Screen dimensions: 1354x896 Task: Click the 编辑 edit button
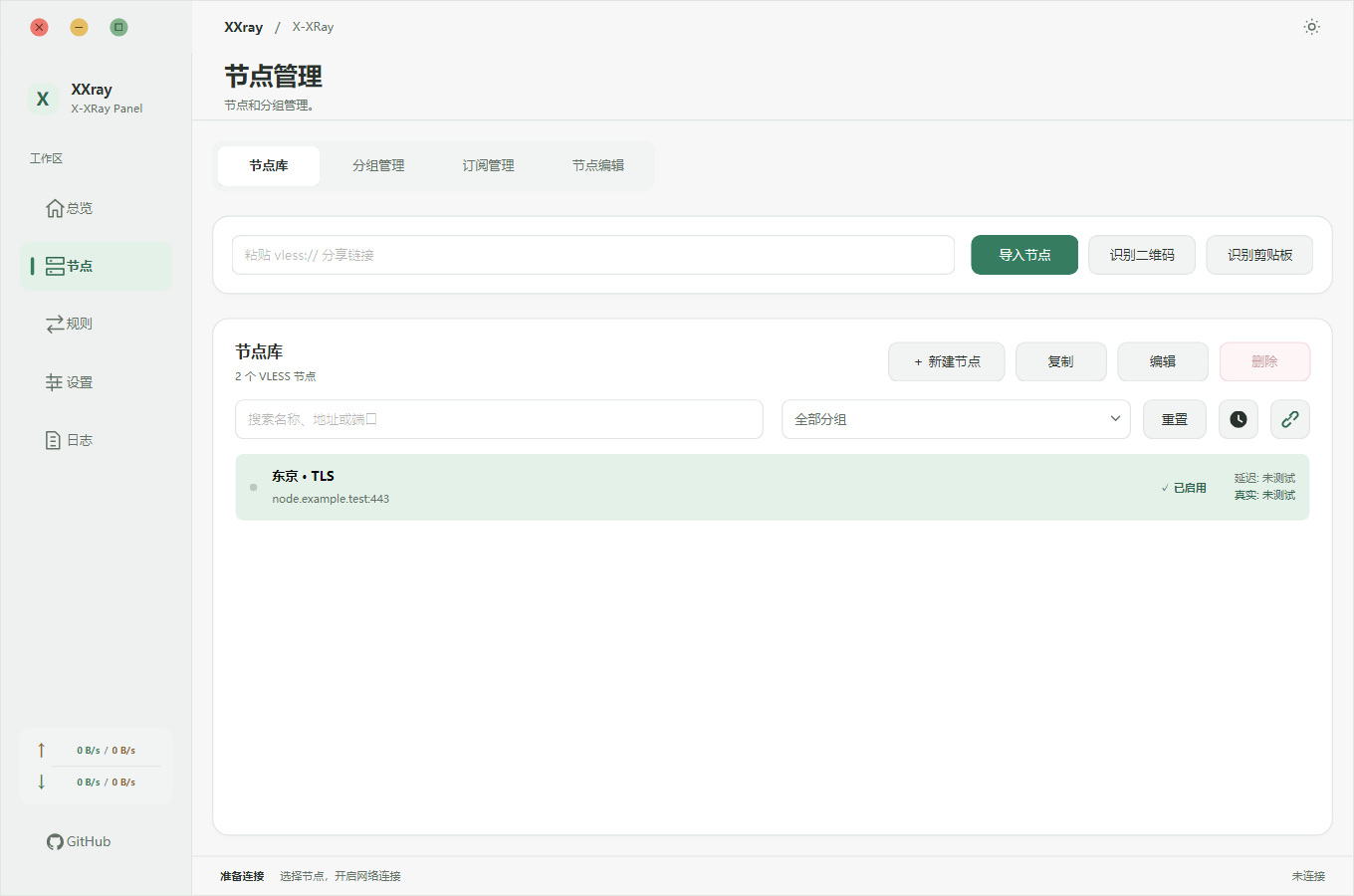1163,361
